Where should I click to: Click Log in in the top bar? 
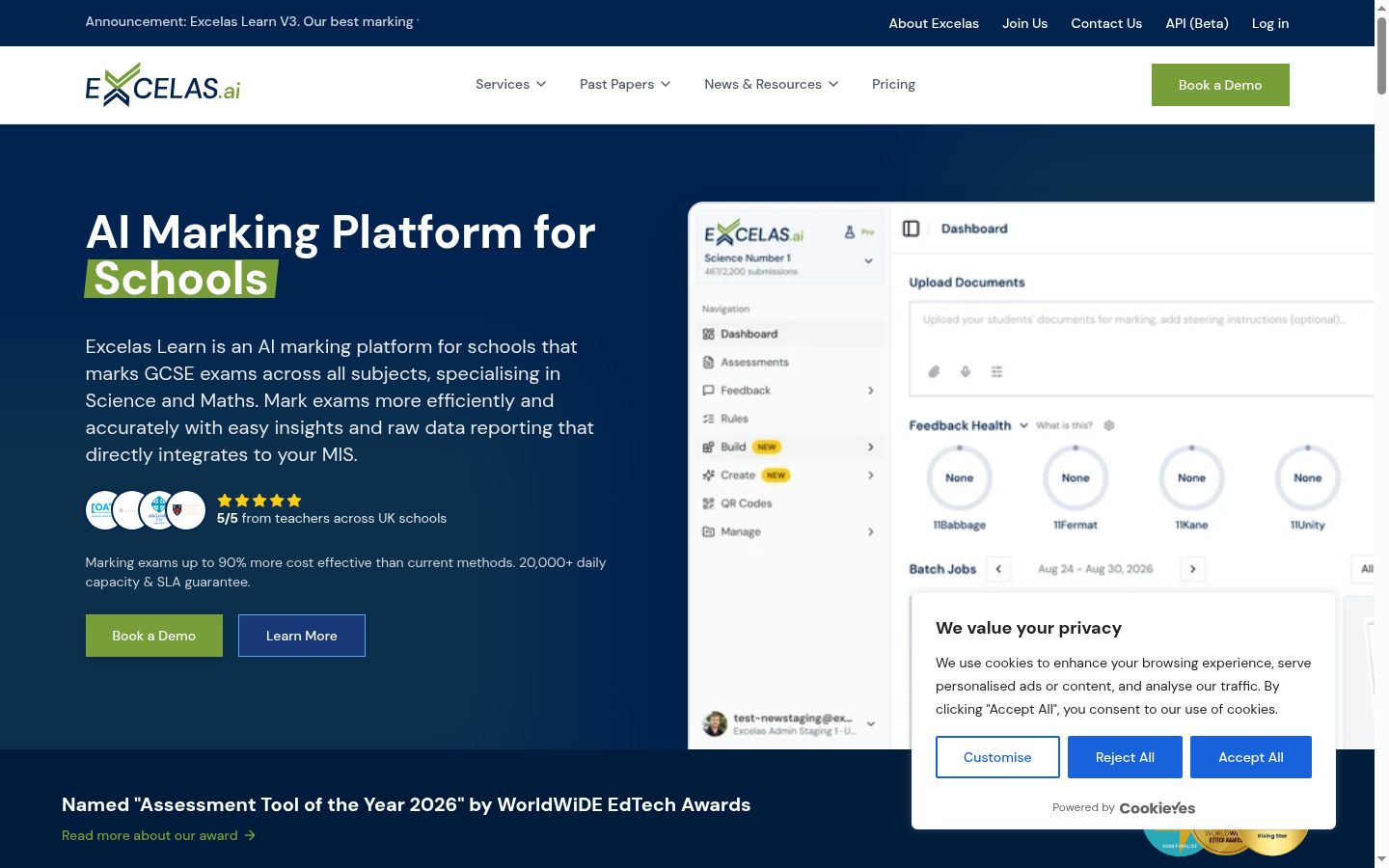(x=1270, y=23)
